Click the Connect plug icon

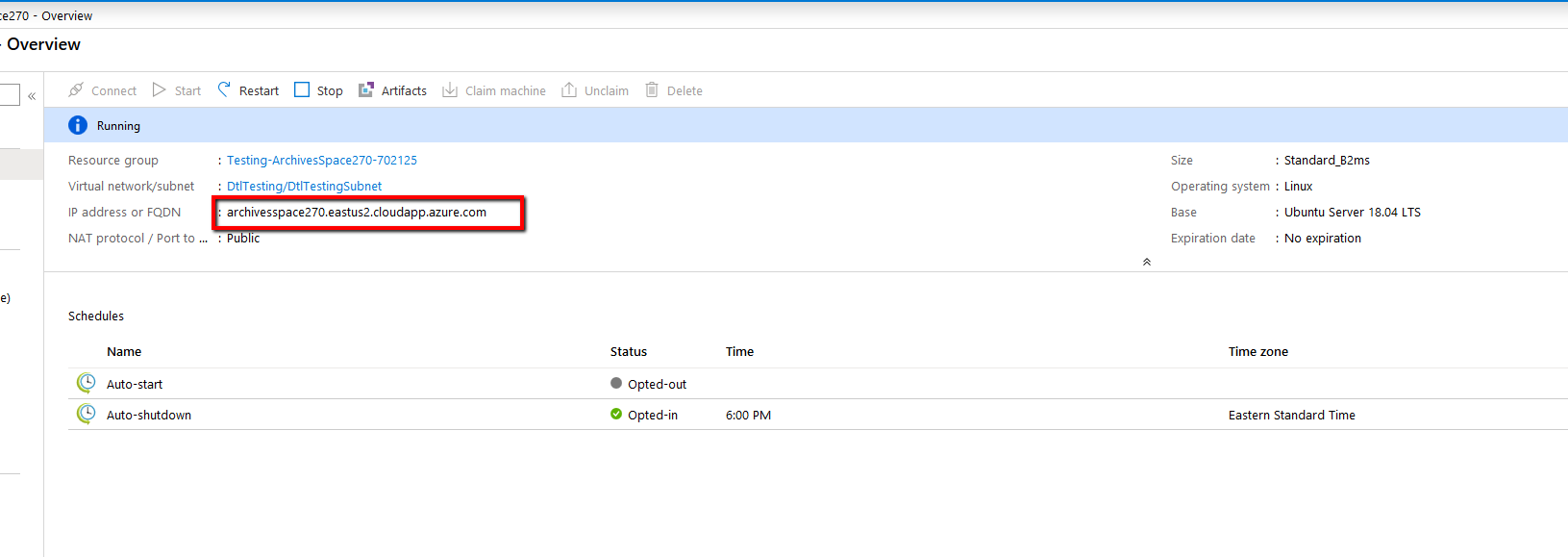point(76,90)
